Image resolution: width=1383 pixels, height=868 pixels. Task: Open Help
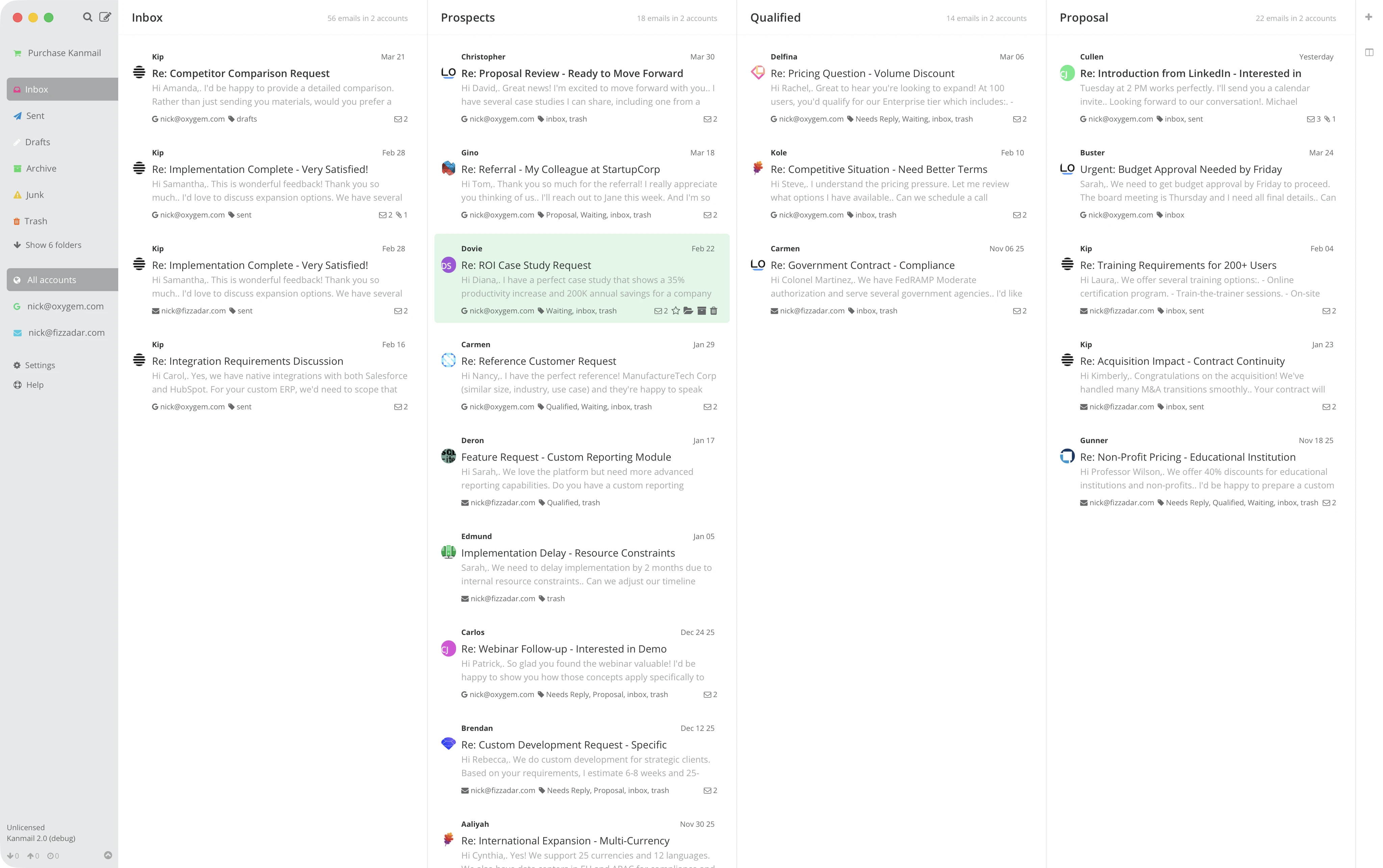(34, 385)
